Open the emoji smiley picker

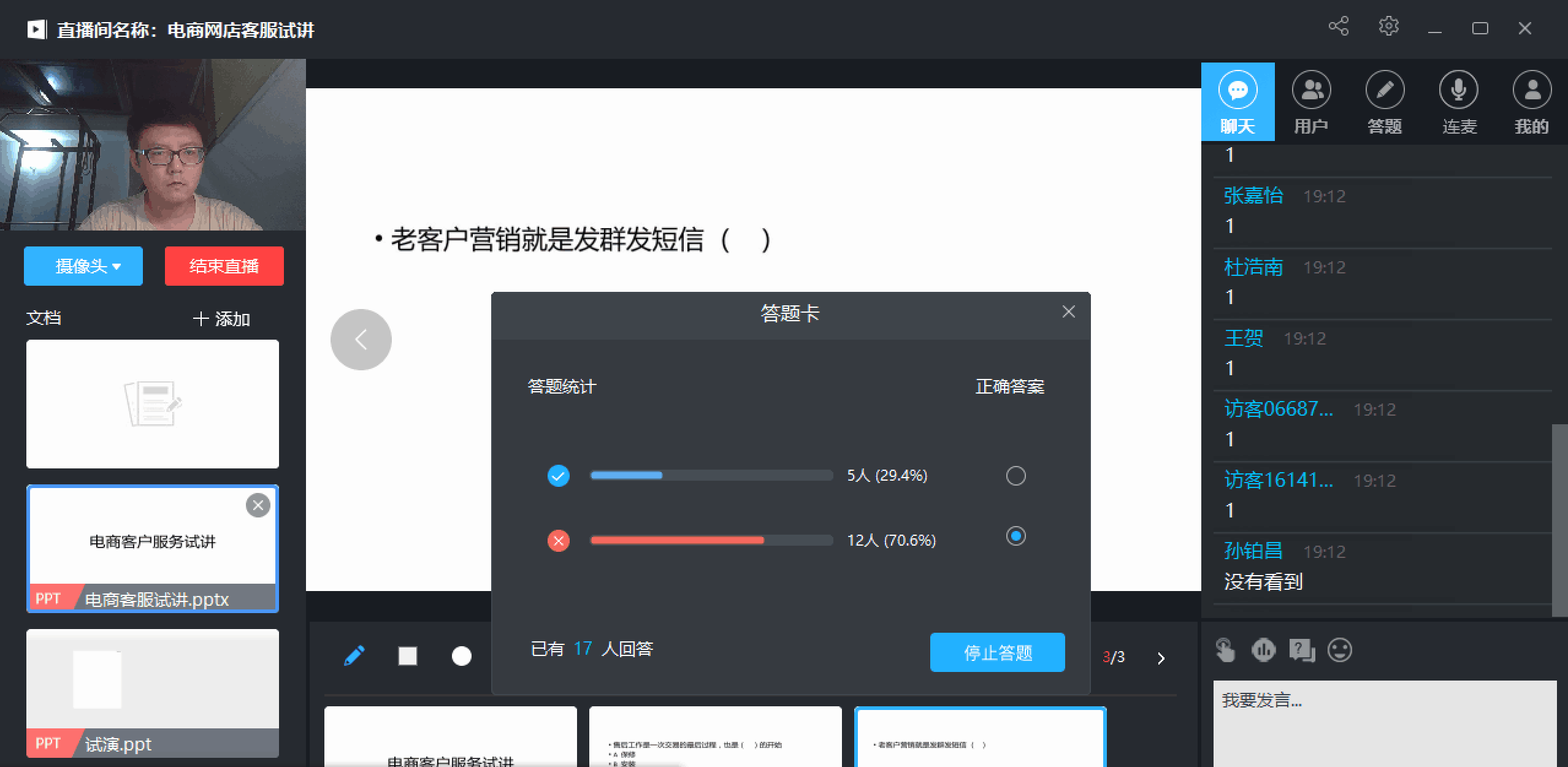tap(1339, 650)
